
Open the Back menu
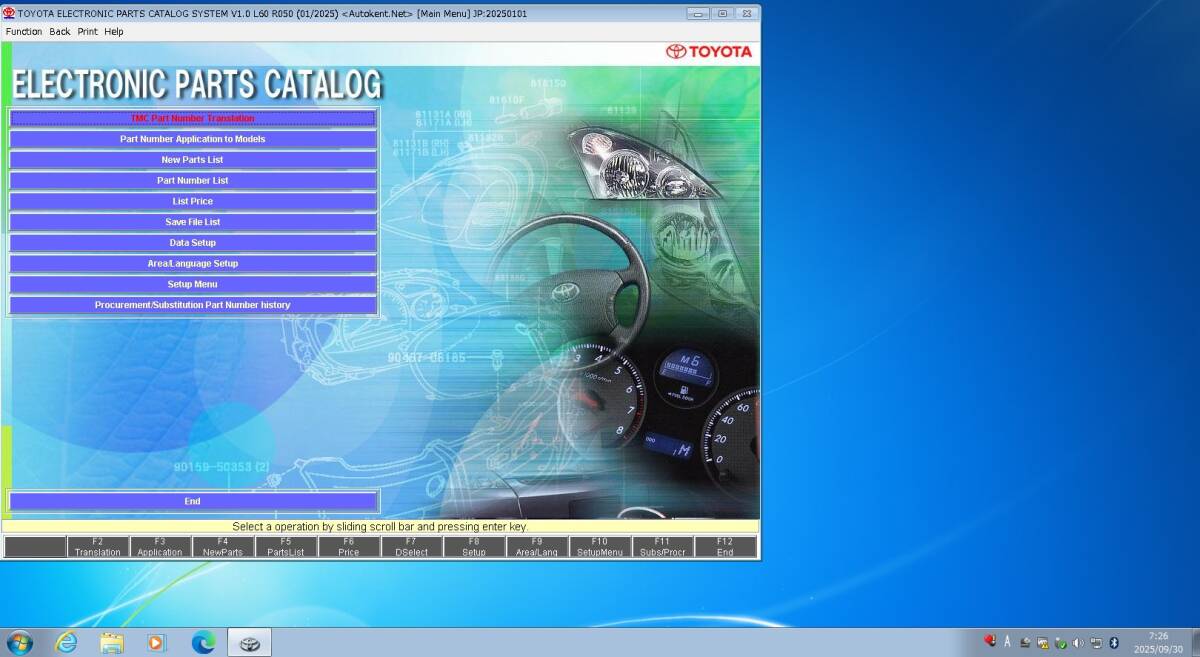(x=60, y=31)
